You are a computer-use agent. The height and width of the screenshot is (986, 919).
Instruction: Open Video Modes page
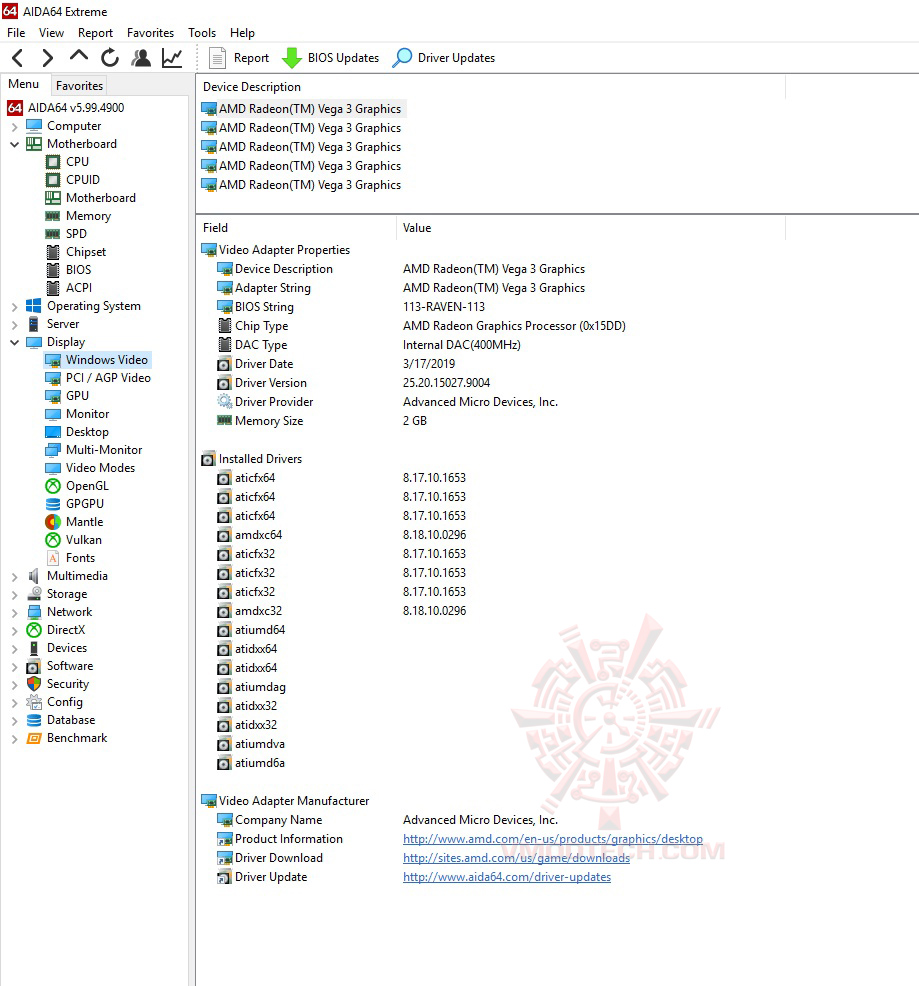click(91, 468)
